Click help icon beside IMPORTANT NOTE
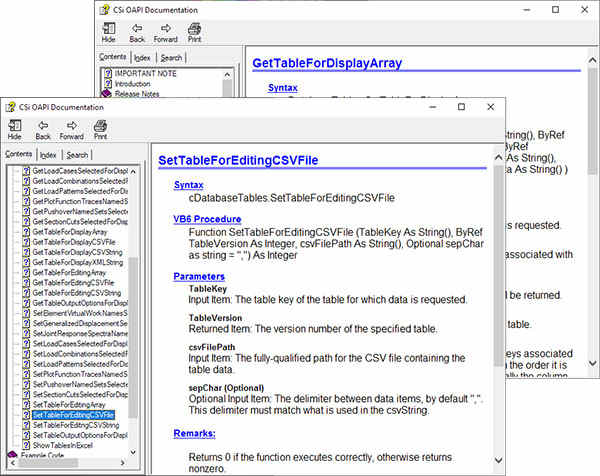The image size is (600, 476). click(x=108, y=73)
